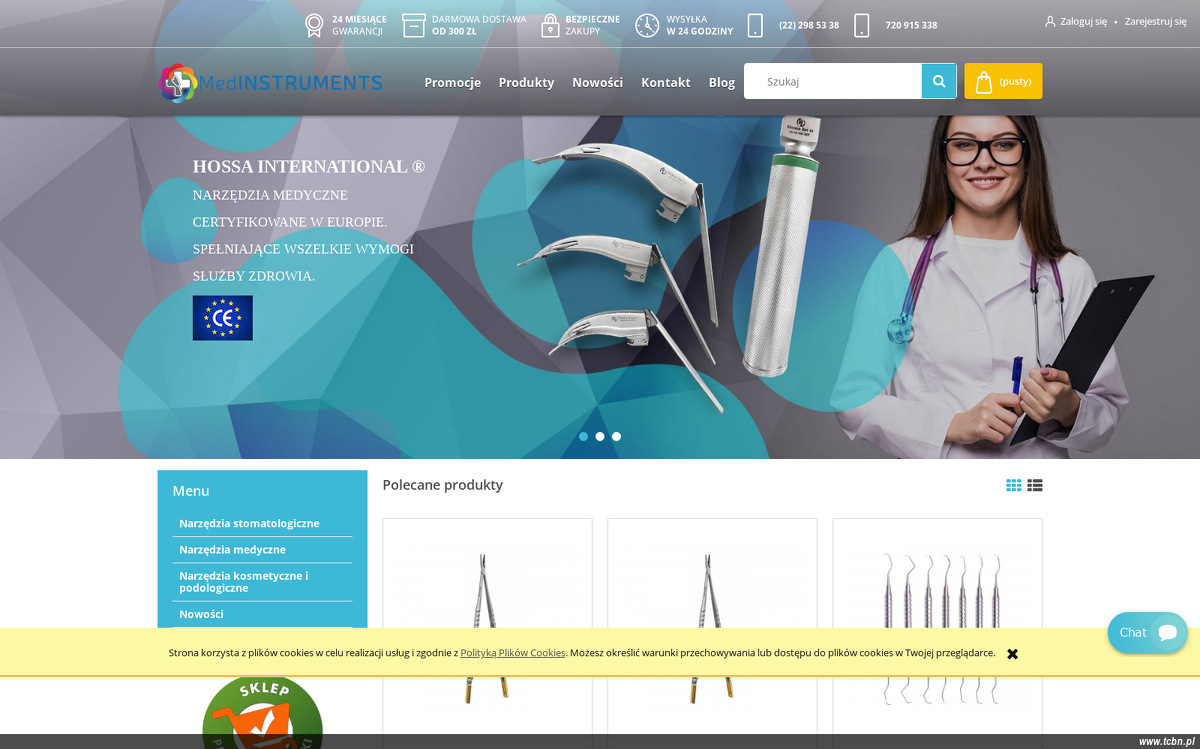This screenshot has width=1200, height=749.
Task: Click the WYSYŁKA W 24 GODZINY text
Action: click(x=699, y=25)
